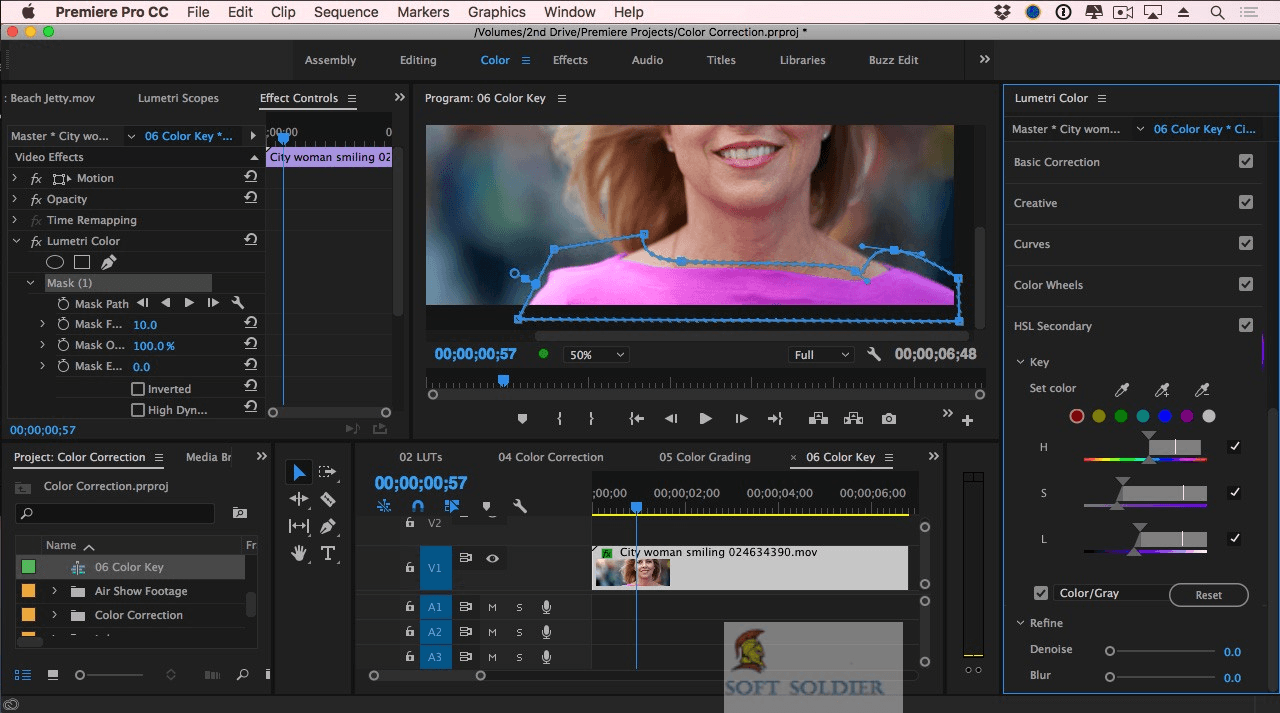Image resolution: width=1280 pixels, height=713 pixels.
Task: Add marker in the Program monitor
Action: tap(522, 419)
